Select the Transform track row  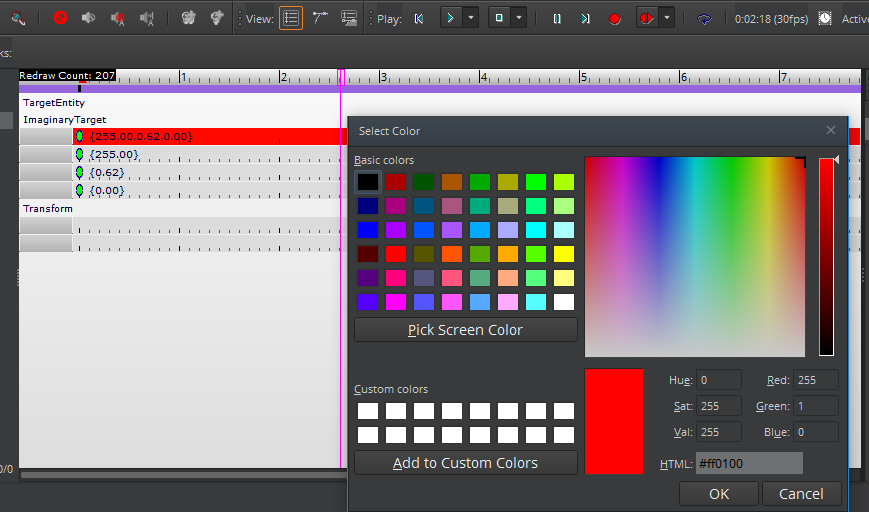click(x=48, y=209)
